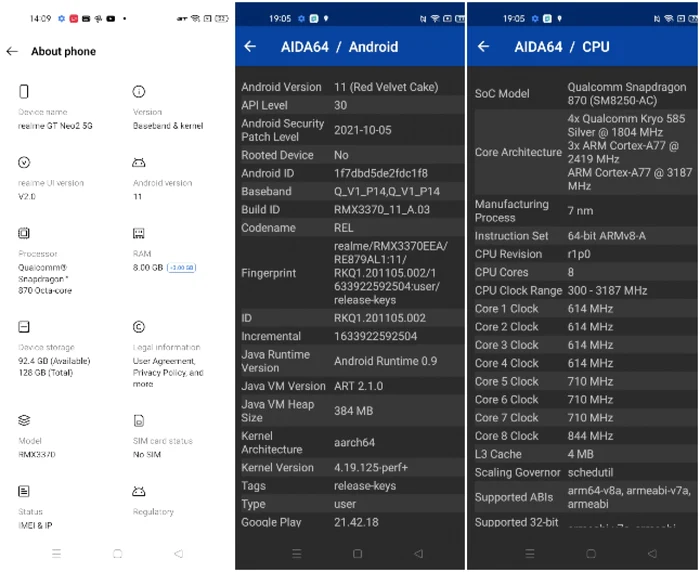Image resolution: width=700 pixels, height=572 pixels.
Task: Tap the Incremental 1633922592504 value
Action: click(375, 336)
